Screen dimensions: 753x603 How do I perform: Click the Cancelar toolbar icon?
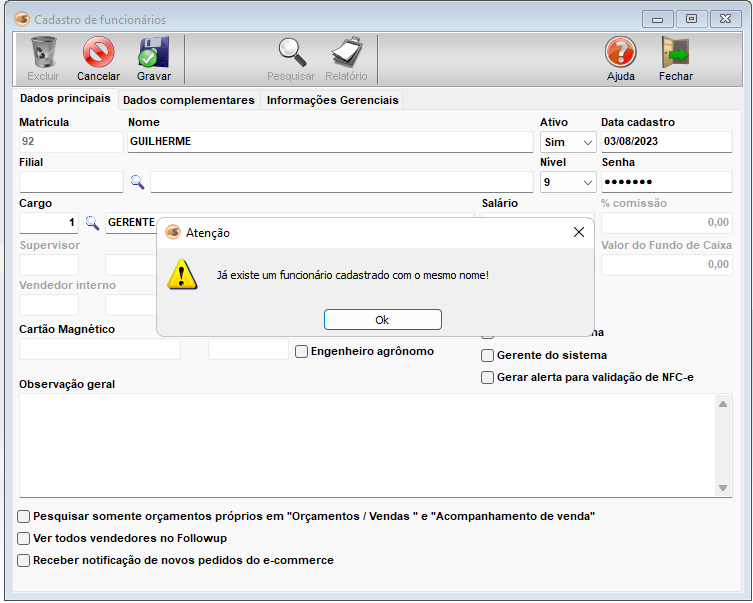[98, 52]
